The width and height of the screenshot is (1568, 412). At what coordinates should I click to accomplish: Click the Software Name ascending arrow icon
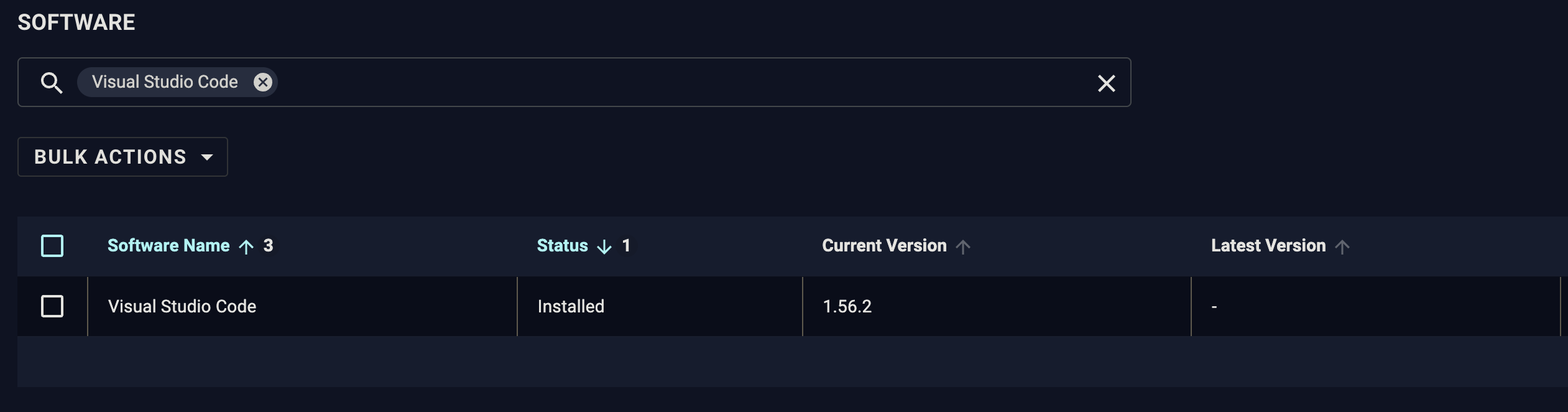(x=246, y=246)
